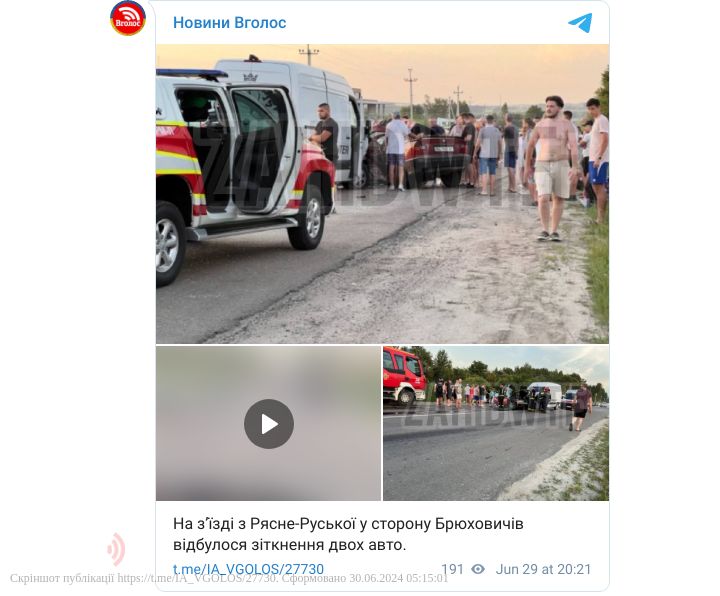
Task: Click the red fire truck in small photo
Action: point(405,375)
